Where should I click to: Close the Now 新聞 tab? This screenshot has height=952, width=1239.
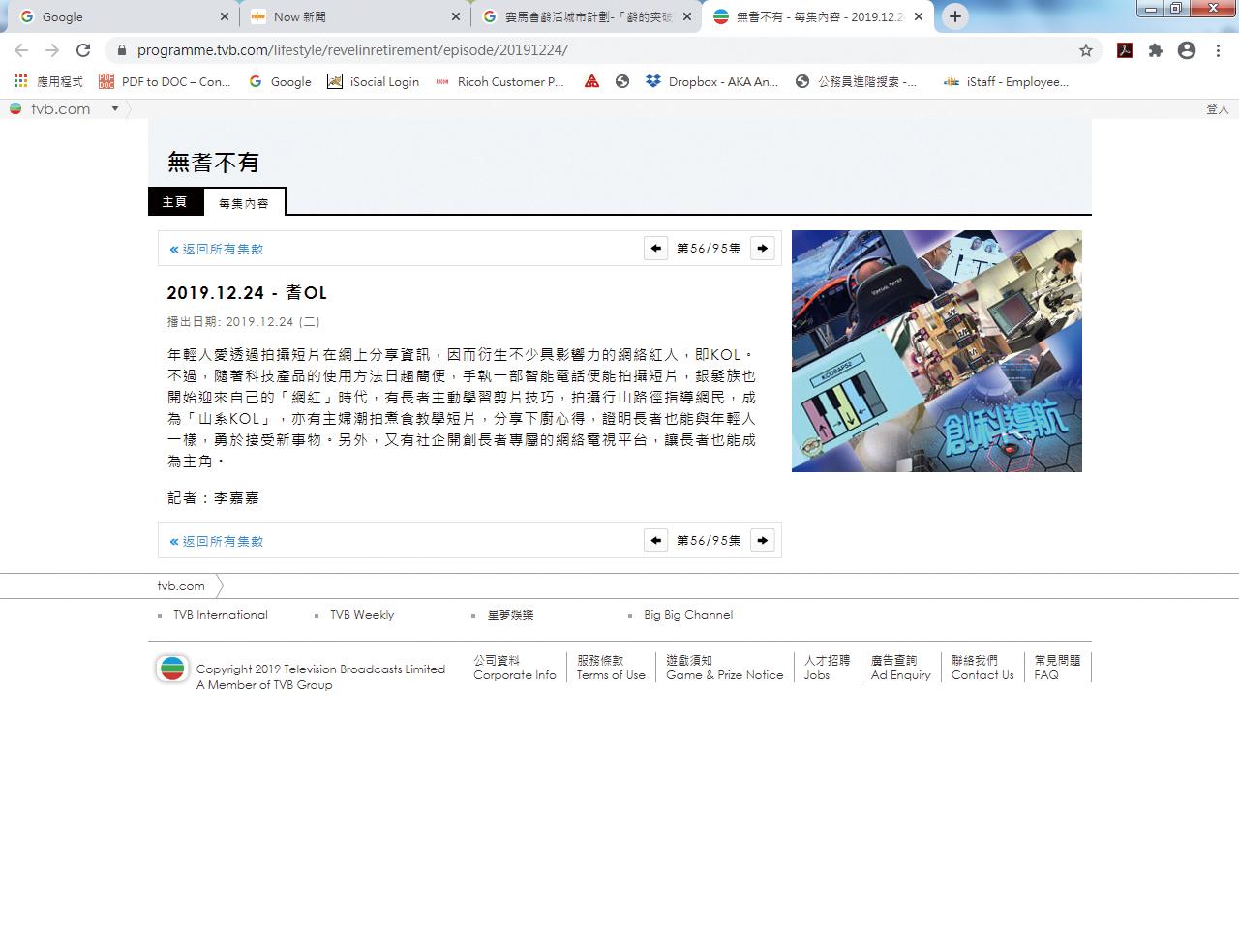[x=456, y=16]
